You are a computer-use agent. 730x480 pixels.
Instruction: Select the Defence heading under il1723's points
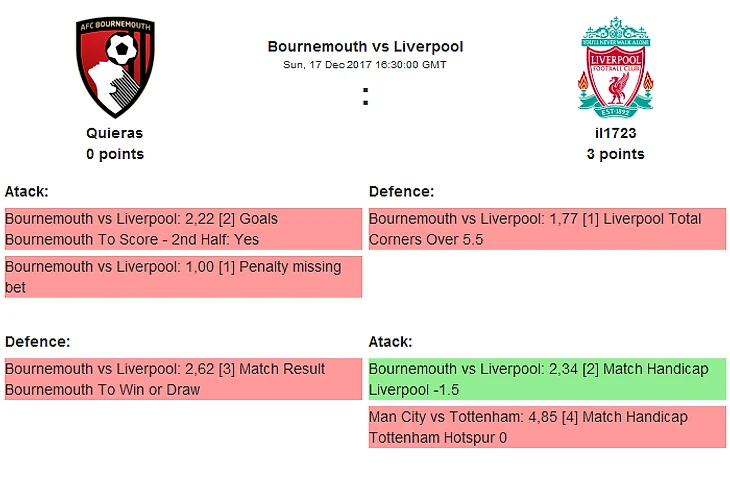(x=401, y=191)
